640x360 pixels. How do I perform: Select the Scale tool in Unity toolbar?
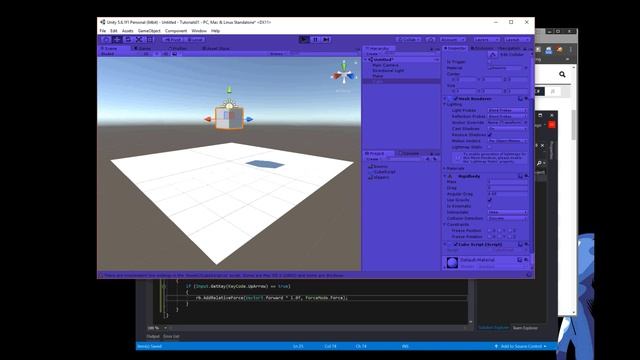[139, 40]
